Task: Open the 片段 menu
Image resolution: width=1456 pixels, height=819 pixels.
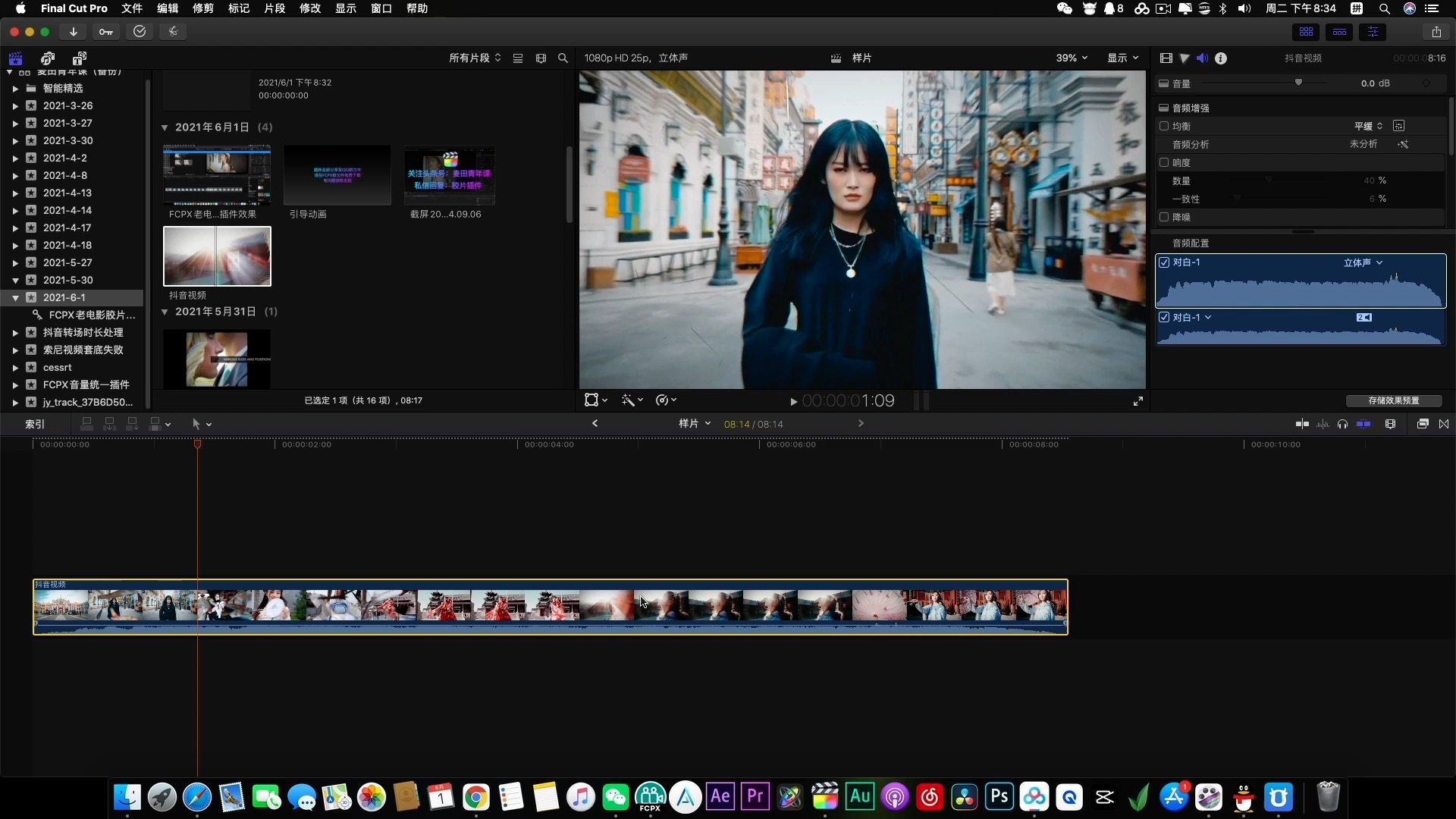Action: pos(275,8)
